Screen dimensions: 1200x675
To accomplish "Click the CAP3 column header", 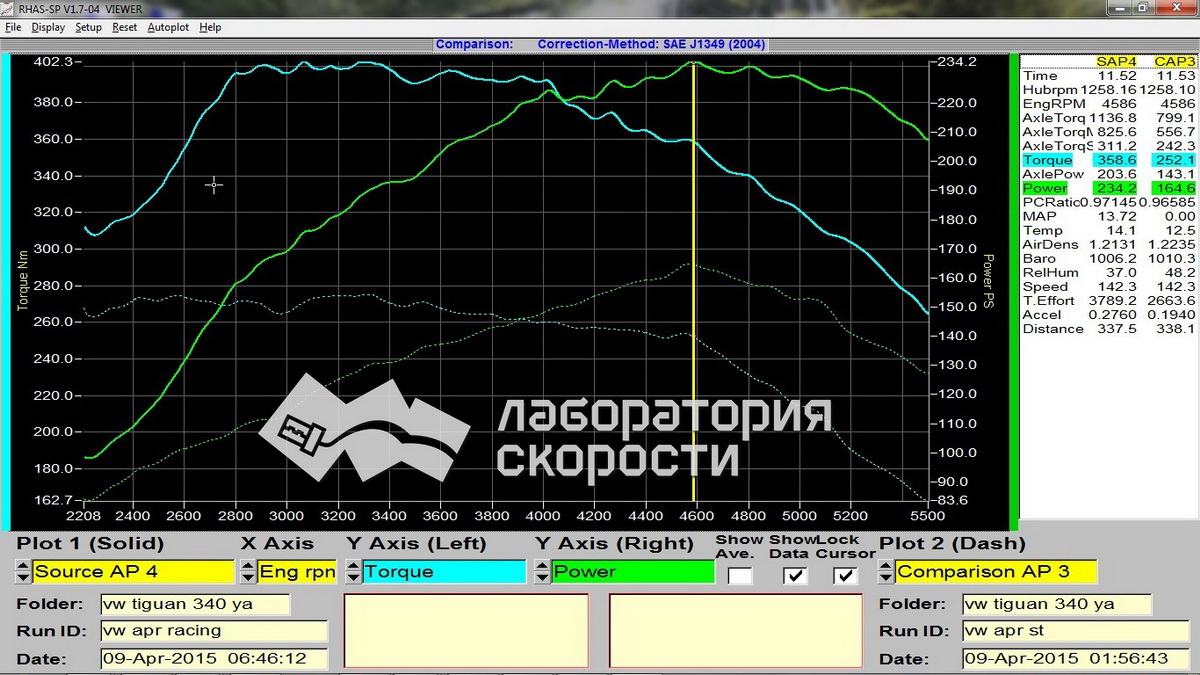I will [1174, 61].
